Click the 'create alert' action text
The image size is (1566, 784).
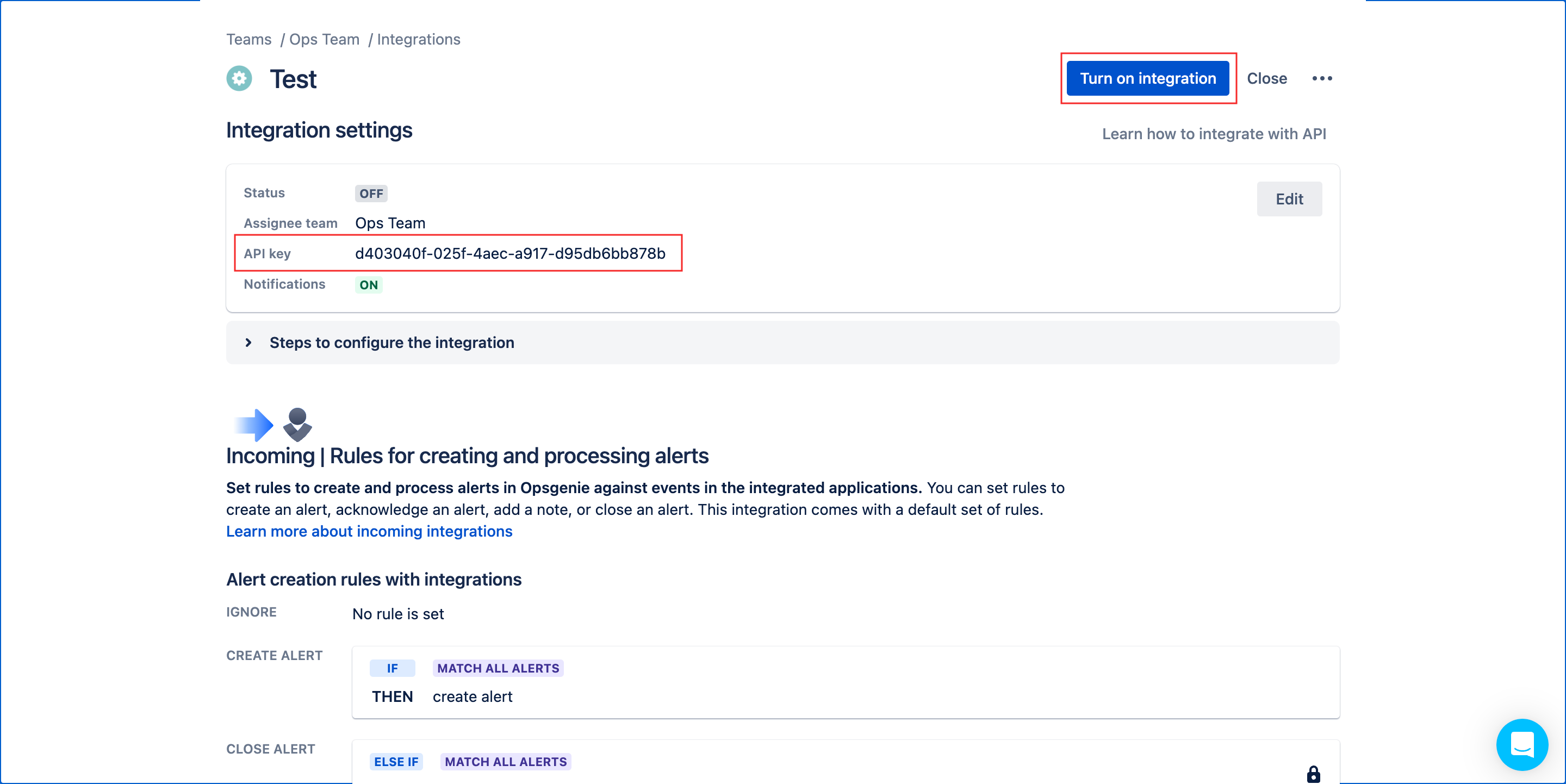(473, 696)
